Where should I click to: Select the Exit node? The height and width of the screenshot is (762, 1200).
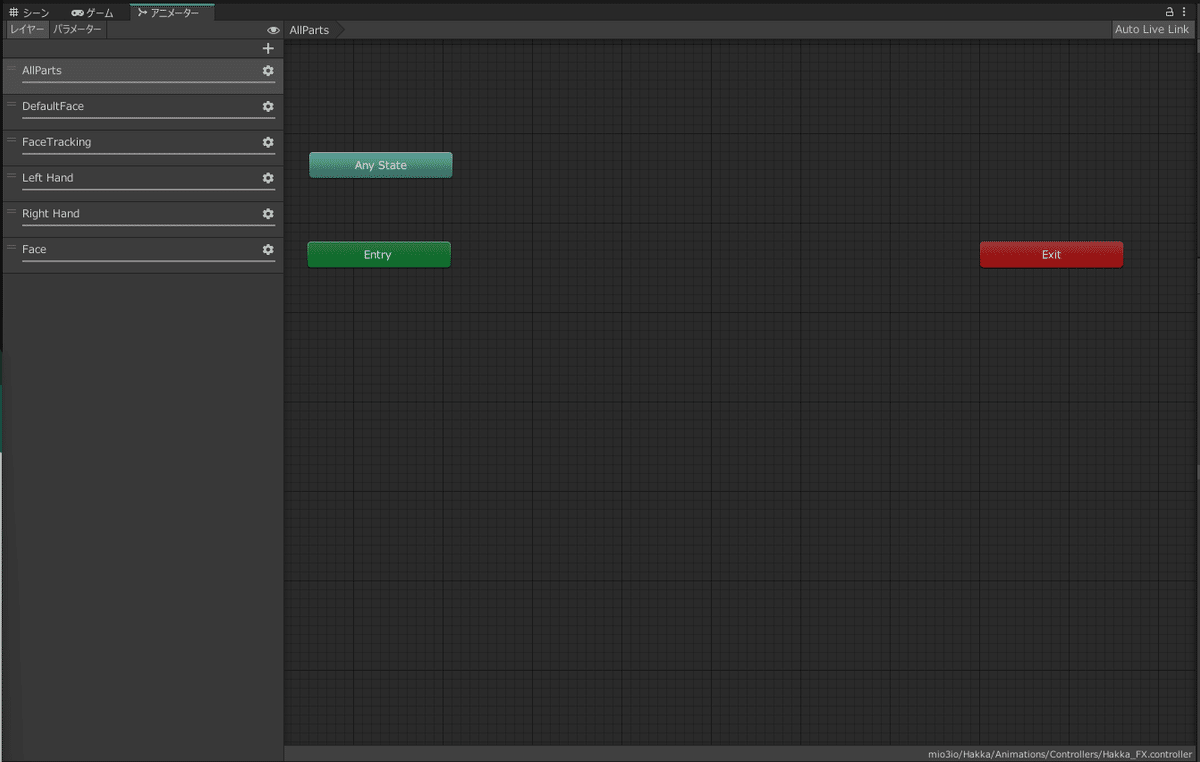[x=1051, y=255]
